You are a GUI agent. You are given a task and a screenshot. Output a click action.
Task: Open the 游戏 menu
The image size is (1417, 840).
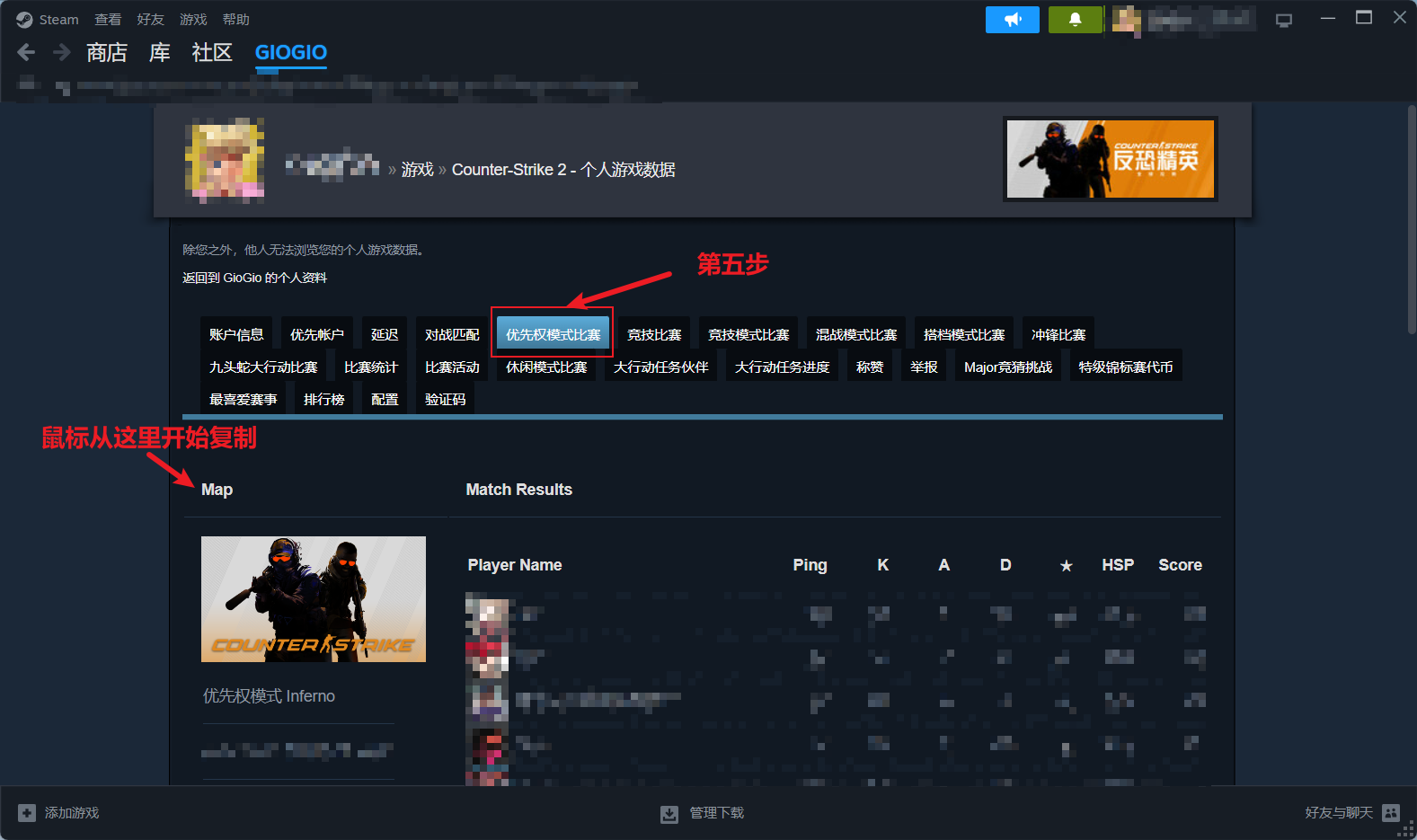[193, 20]
